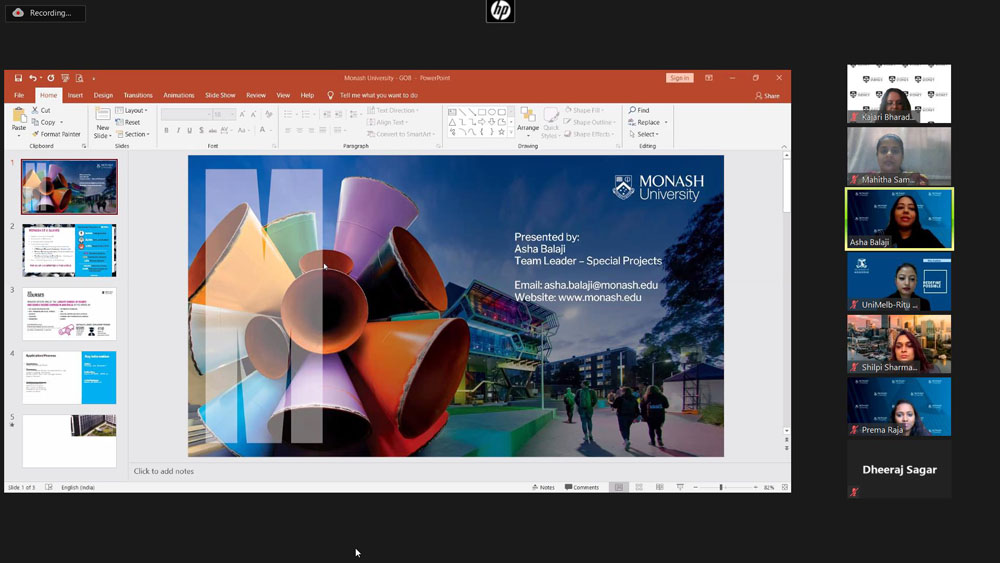Image resolution: width=1000 pixels, height=563 pixels.
Task: Expand the shapes gallery More arrow
Action: click(511, 133)
